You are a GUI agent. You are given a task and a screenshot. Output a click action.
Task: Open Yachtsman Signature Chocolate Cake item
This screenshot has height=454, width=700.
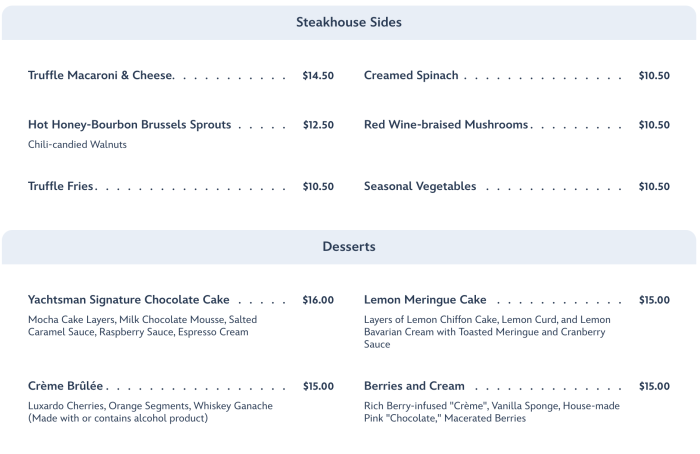click(x=129, y=300)
